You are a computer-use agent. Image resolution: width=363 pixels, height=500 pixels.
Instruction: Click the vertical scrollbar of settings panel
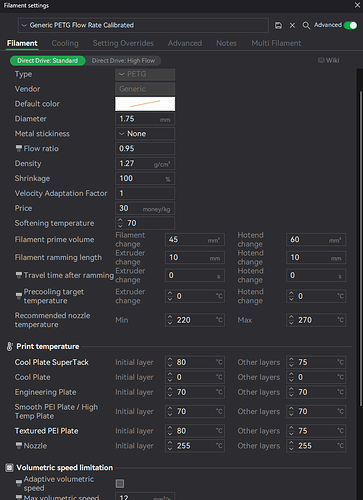[x=360, y=248]
